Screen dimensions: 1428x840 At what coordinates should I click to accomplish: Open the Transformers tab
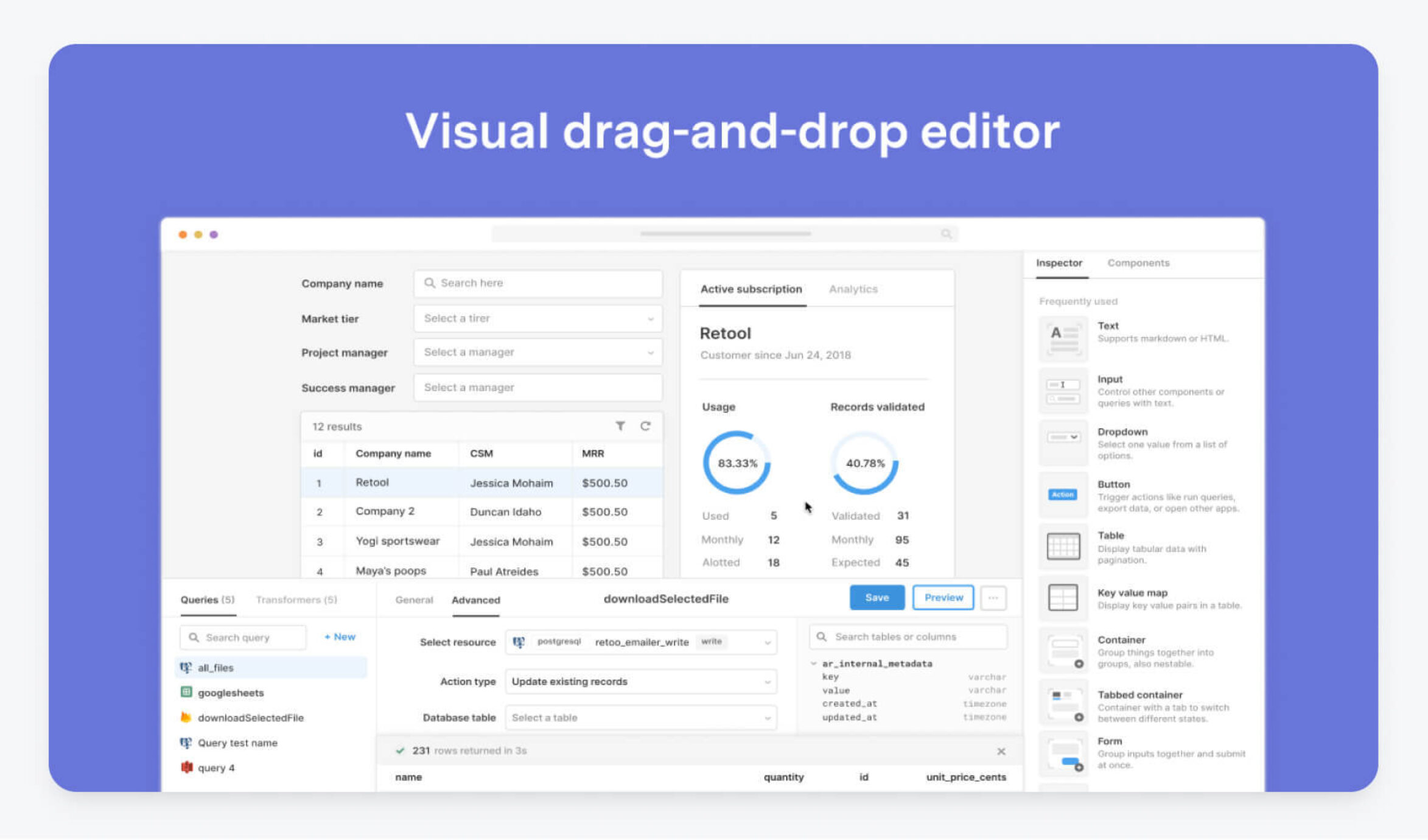296,600
